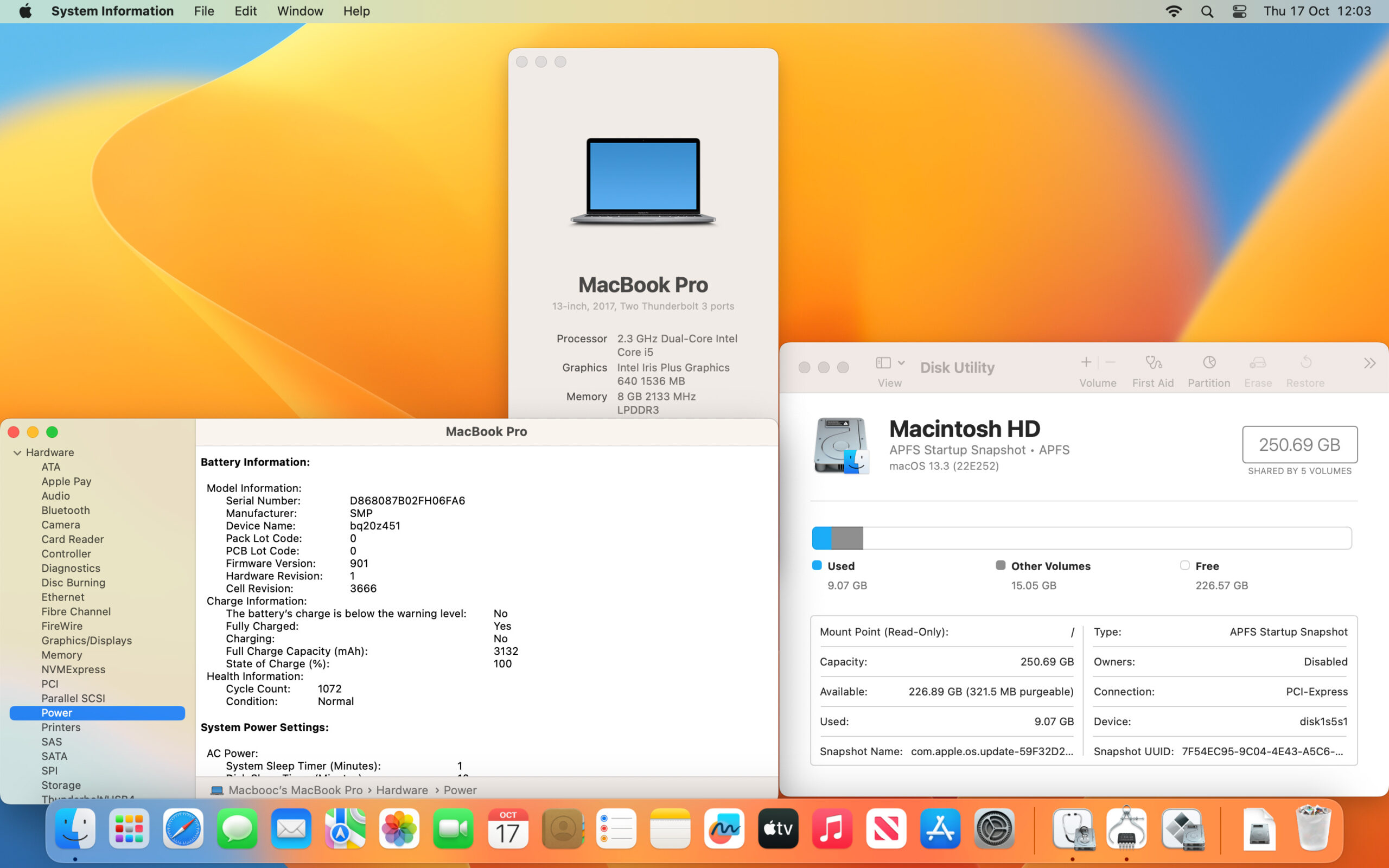The width and height of the screenshot is (1389, 868).
Task: Select Audio in Hardware list
Action: (56, 496)
